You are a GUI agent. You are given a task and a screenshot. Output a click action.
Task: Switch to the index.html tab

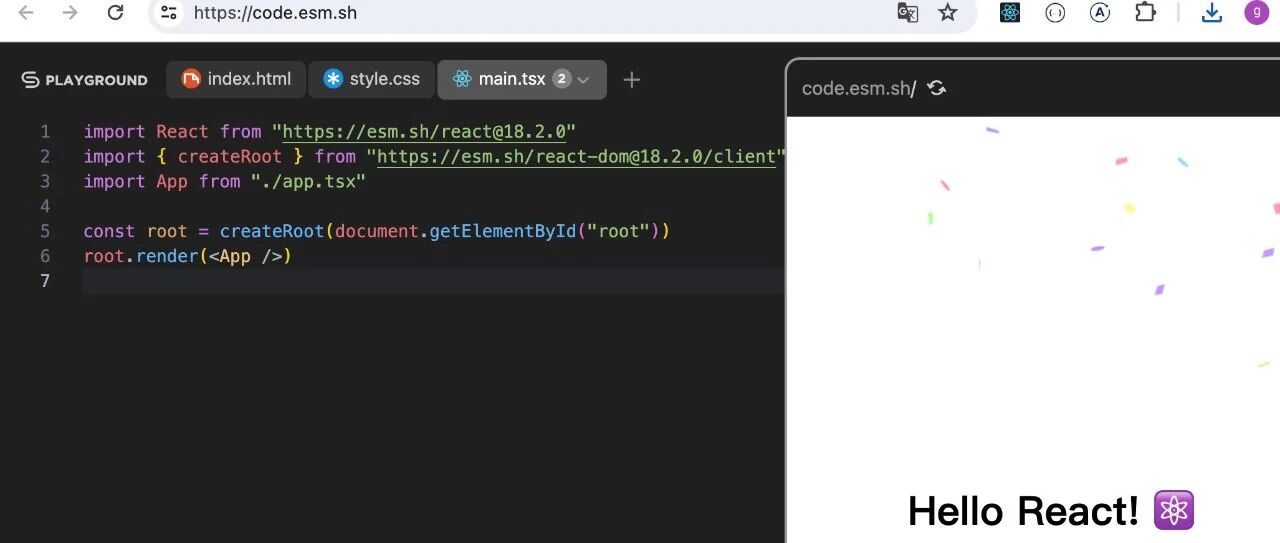click(236, 79)
